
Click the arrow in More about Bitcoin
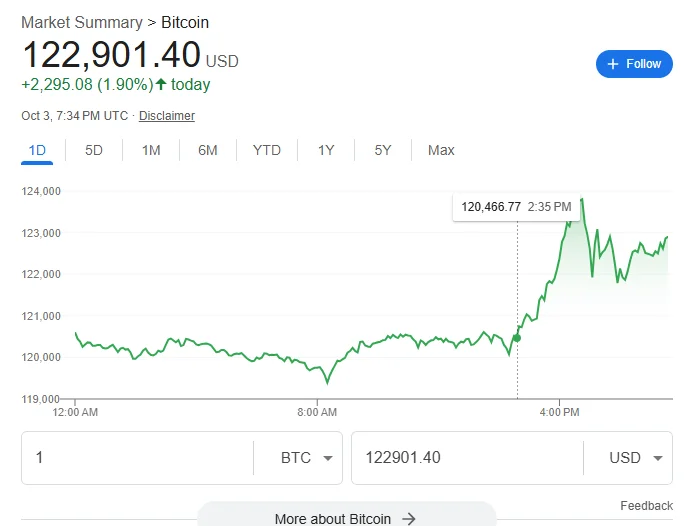[408, 519]
